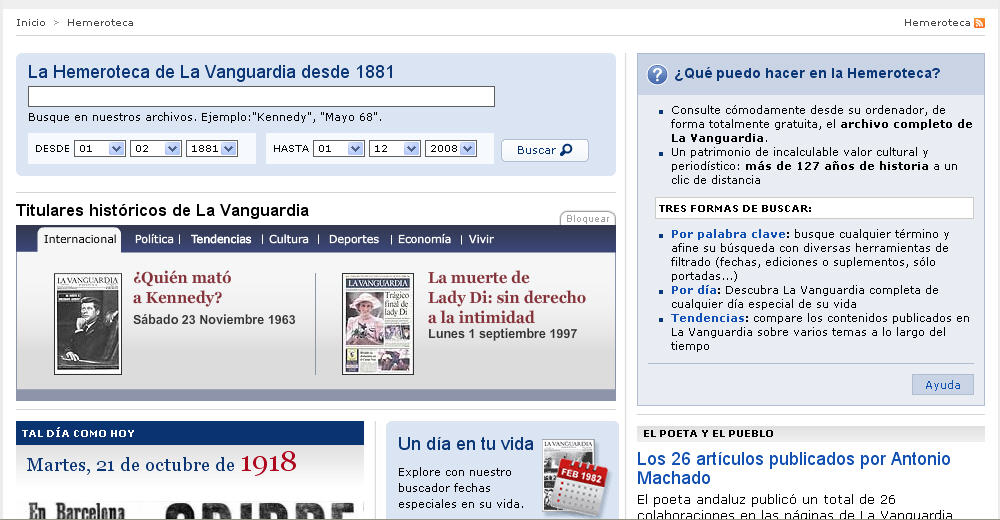Viewport: 1000px width, 520px height.
Task: Switch to the Cultura tab
Action: tap(288, 239)
